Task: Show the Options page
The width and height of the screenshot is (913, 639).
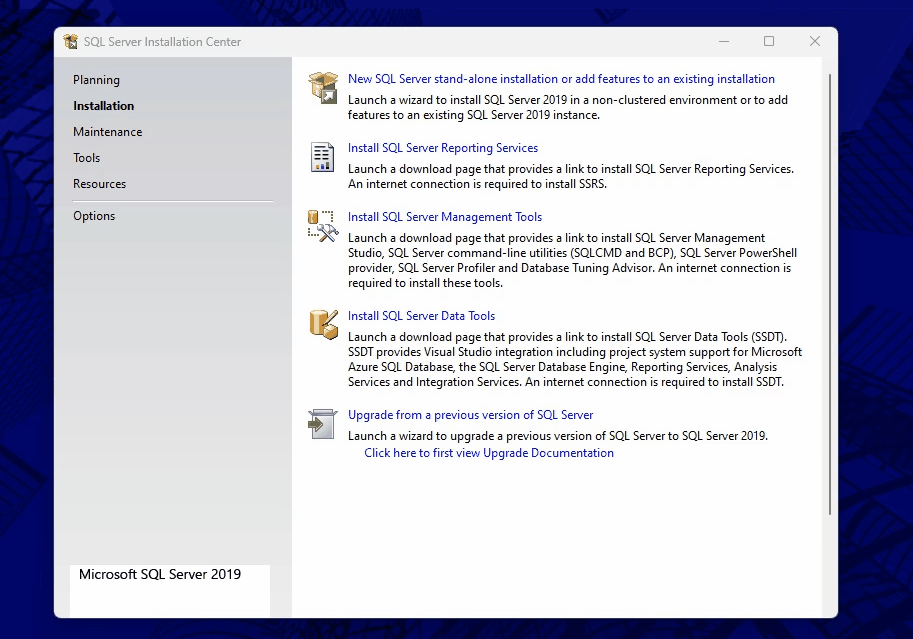Action: (94, 216)
